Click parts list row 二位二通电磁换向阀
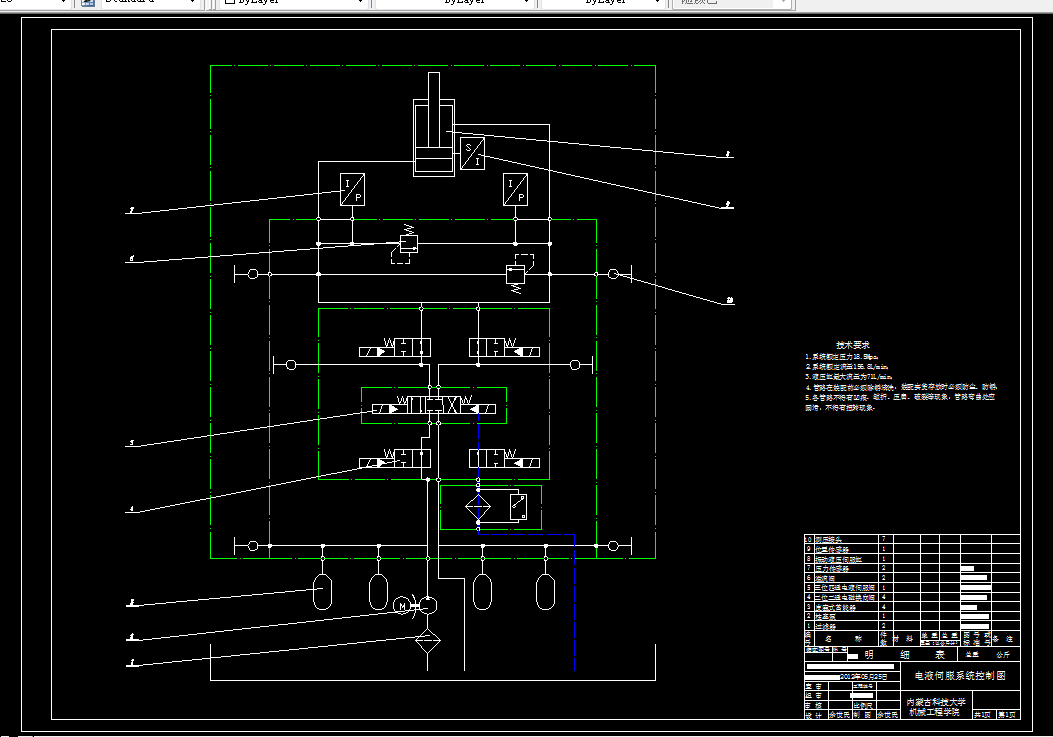 [x=912, y=597]
